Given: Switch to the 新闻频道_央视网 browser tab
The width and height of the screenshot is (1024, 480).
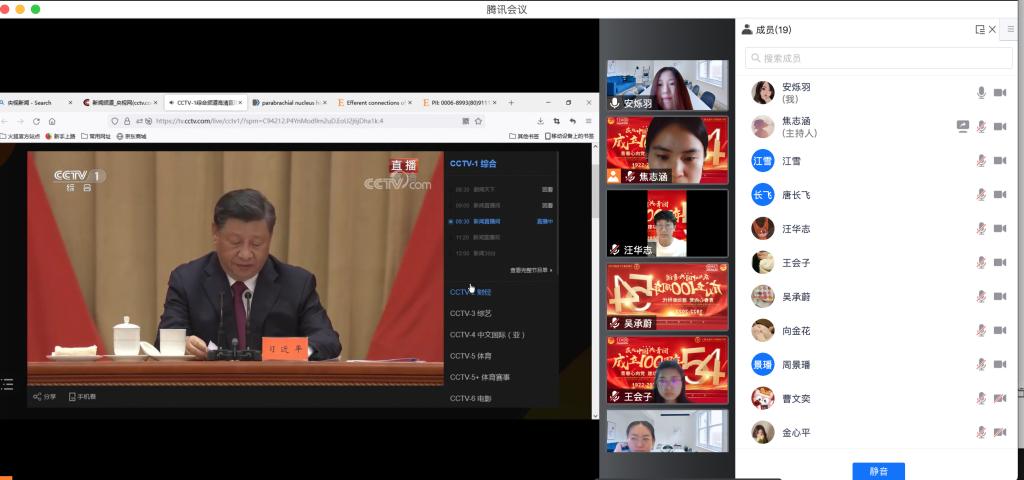Looking at the screenshot, I should coord(121,103).
